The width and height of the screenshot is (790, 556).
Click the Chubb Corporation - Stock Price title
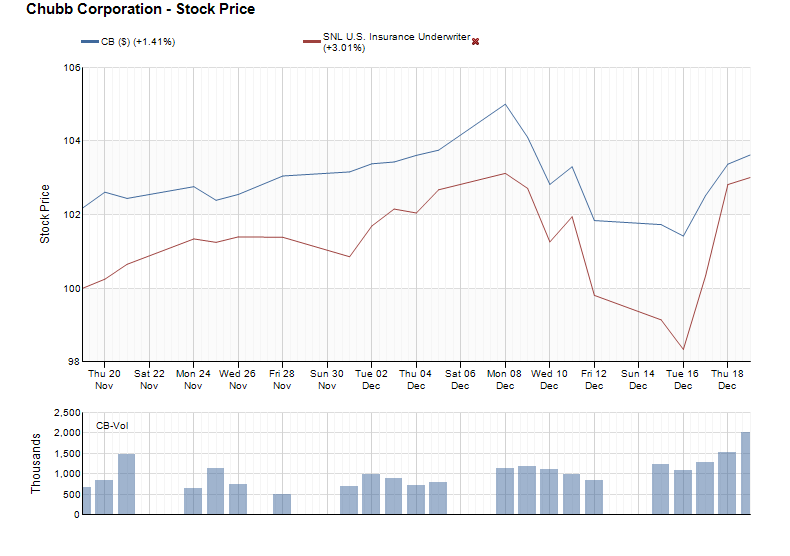click(x=140, y=10)
